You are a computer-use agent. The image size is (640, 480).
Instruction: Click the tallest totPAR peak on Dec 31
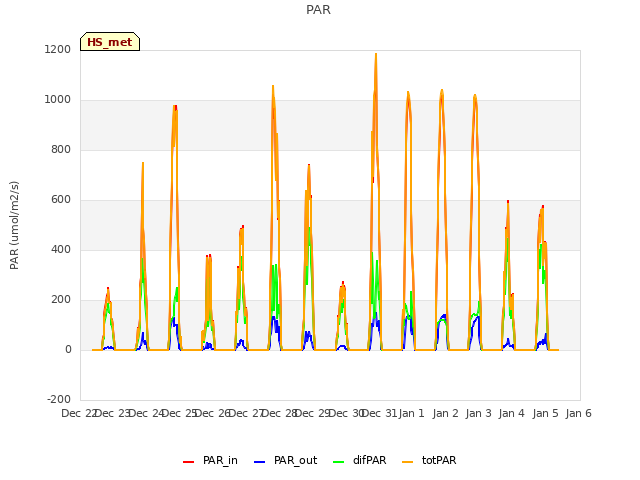376,53
